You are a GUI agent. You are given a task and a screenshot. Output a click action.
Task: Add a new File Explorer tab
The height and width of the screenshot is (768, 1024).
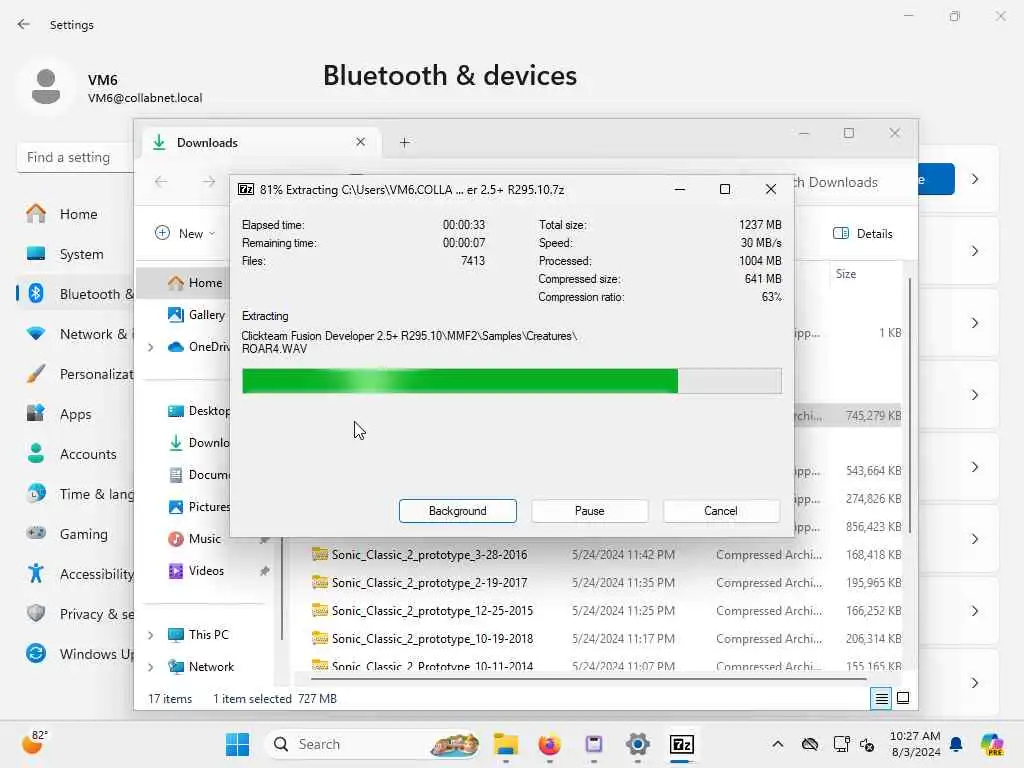[x=405, y=142]
